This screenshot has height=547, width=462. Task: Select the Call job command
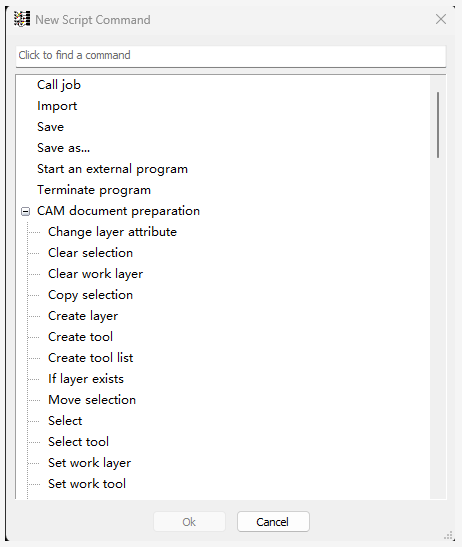[59, 85]
